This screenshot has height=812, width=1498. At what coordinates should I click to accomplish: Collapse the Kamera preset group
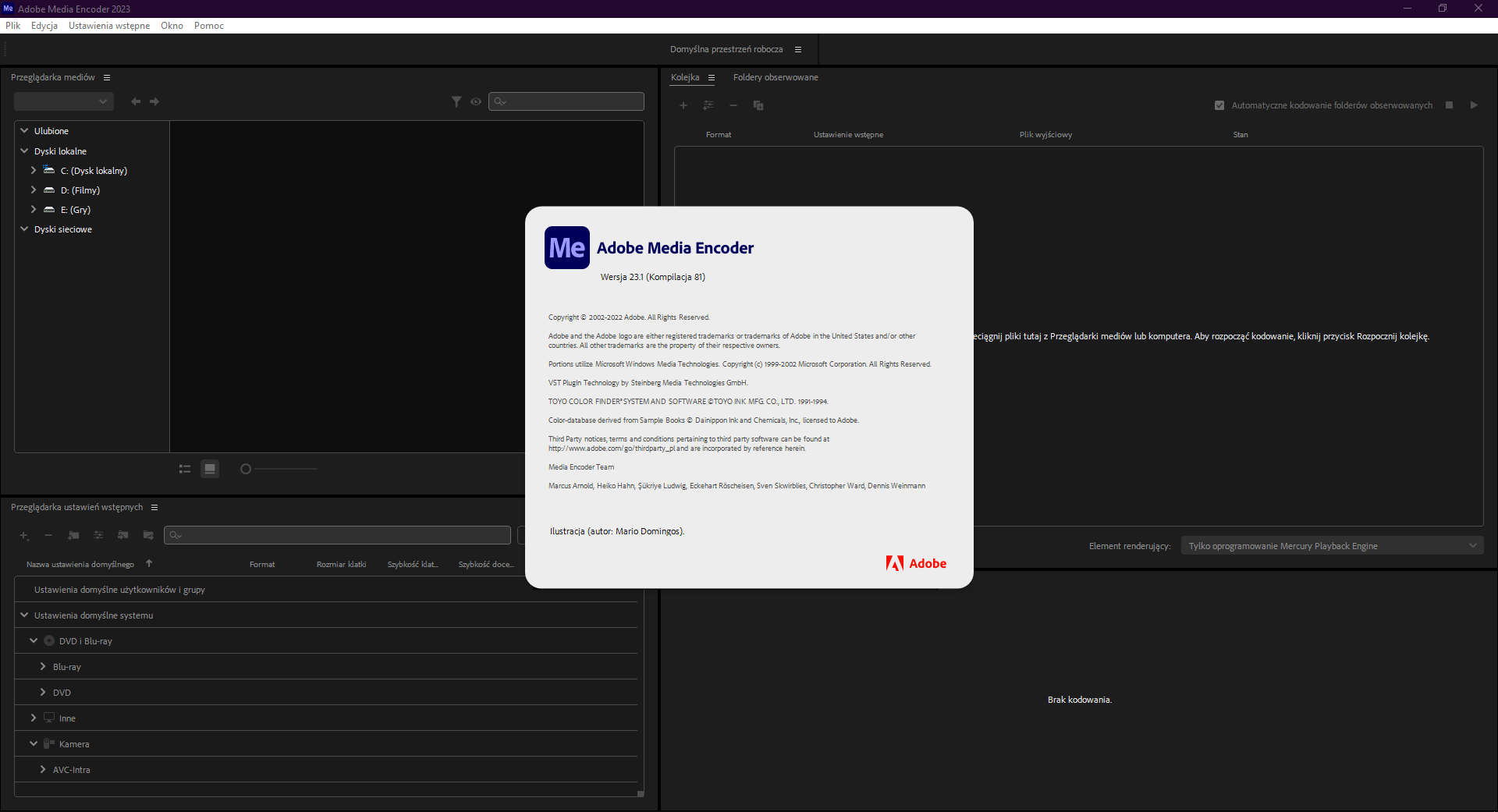click(x=34, y=743)
